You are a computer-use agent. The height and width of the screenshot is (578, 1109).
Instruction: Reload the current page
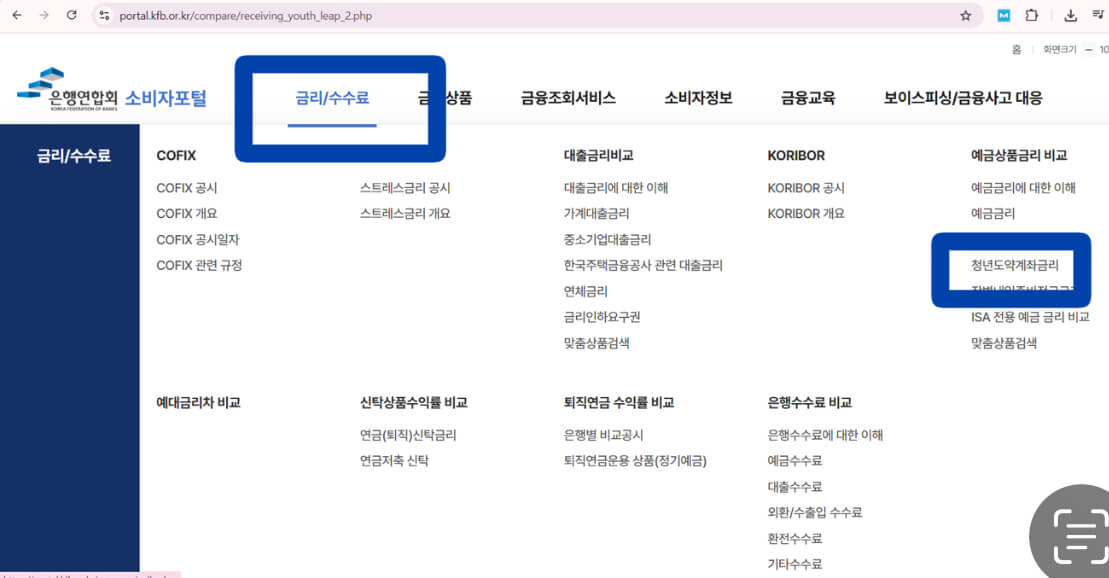(69, 16)
